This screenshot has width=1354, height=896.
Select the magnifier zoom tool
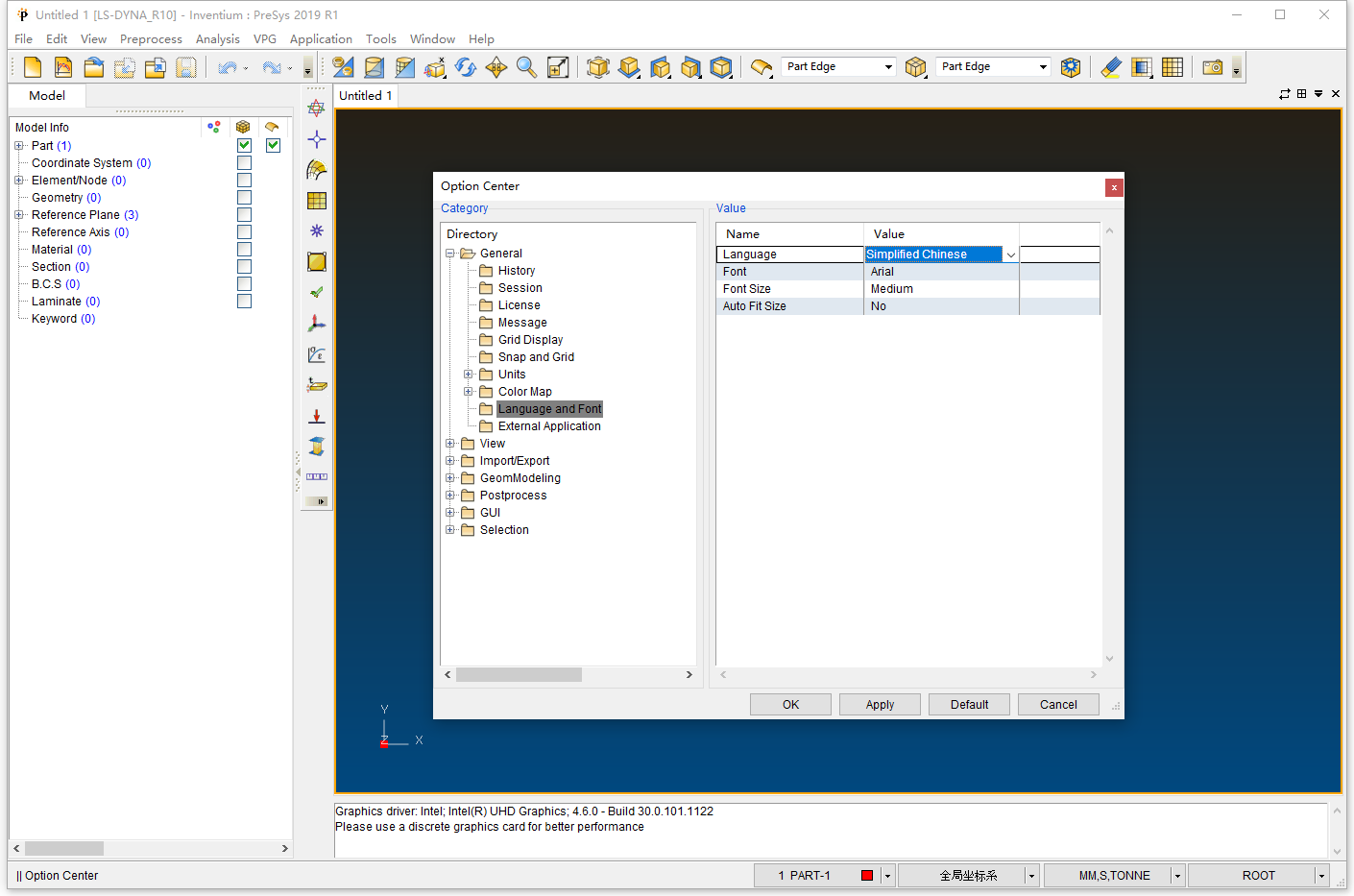pyautogui.click(x=526, y=67)
